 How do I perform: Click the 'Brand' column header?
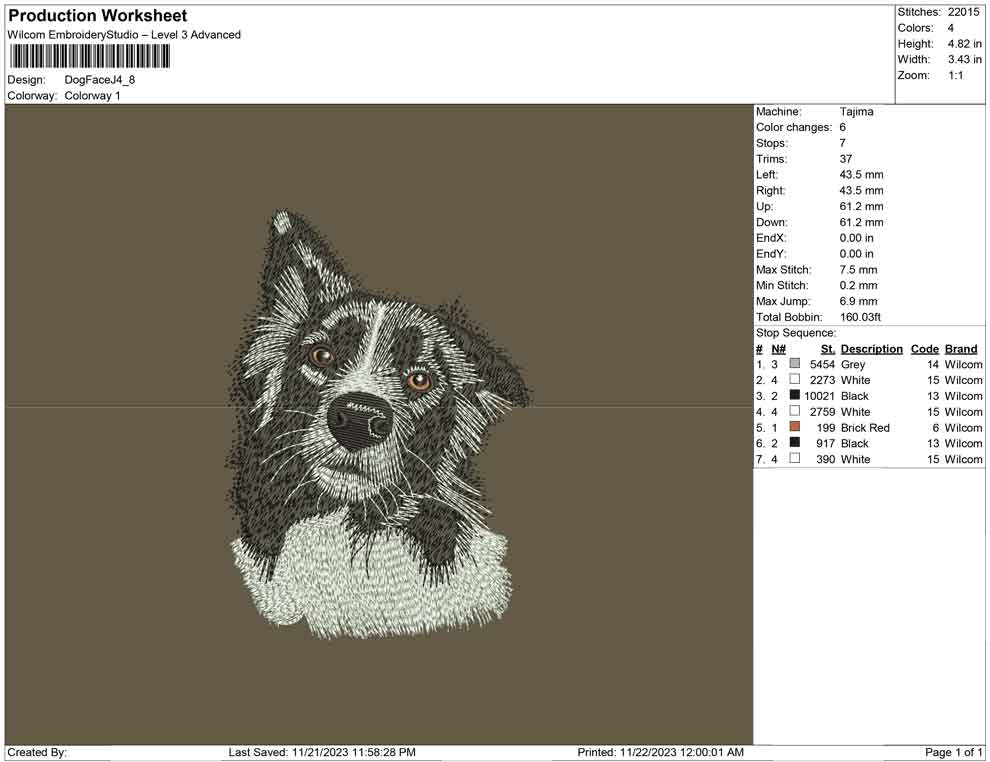point(960,349)
